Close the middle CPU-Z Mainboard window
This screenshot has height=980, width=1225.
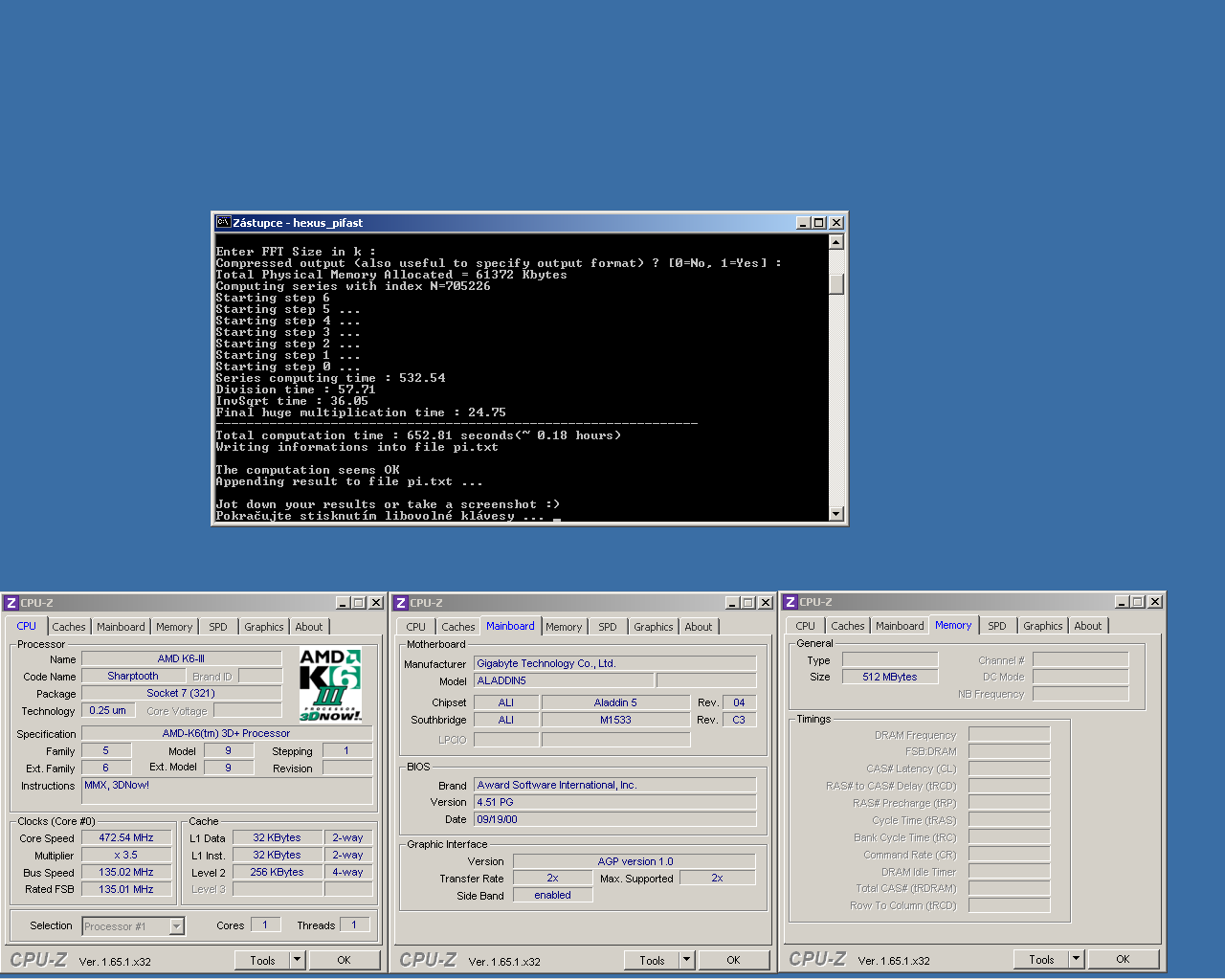click(766, 603)
